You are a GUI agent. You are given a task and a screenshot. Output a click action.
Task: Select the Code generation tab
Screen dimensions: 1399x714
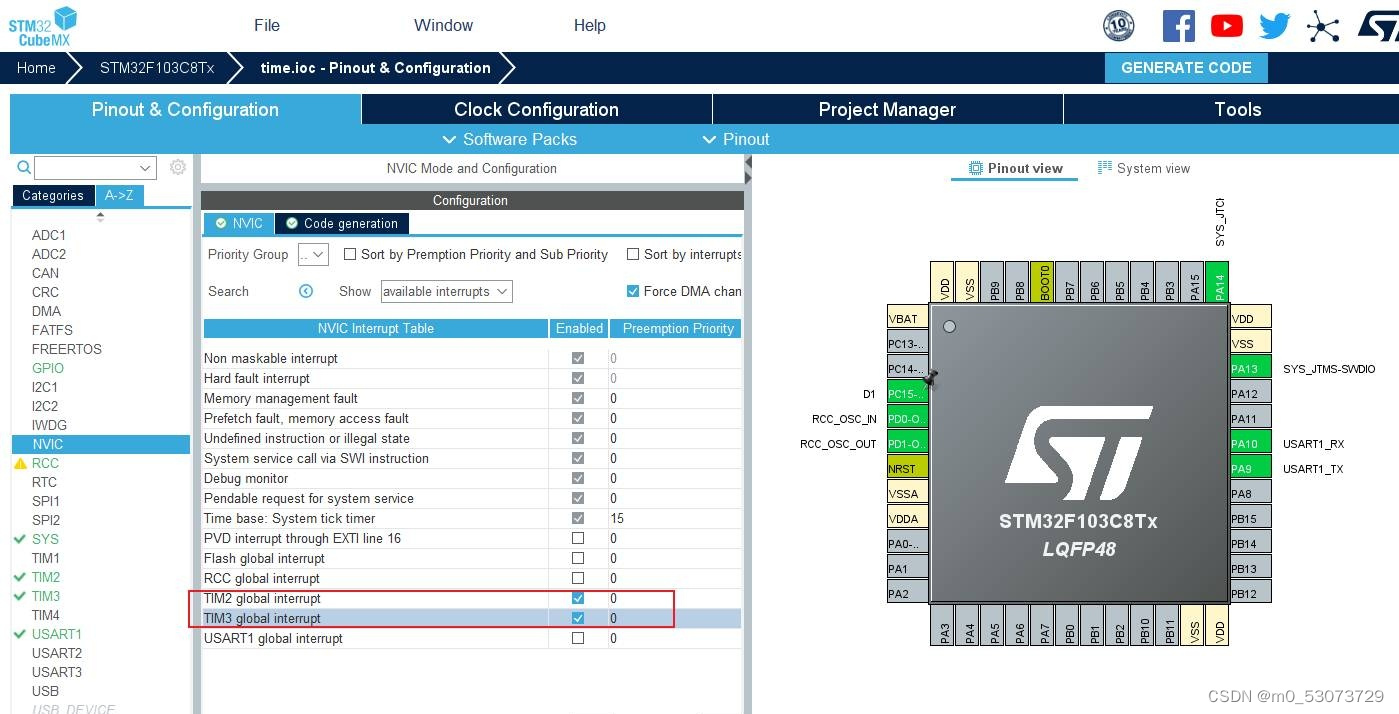pyautogui.click(x=342, y=223)
